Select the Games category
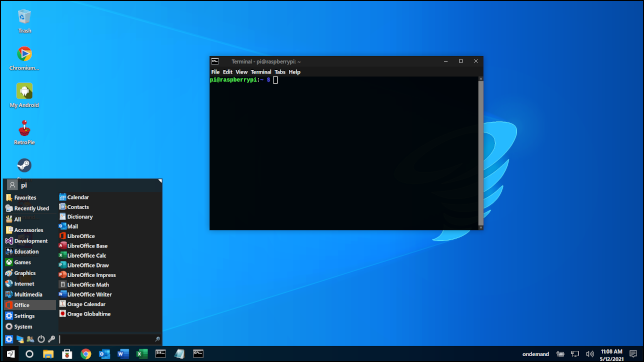644x362 pixels. coord(30,262)
